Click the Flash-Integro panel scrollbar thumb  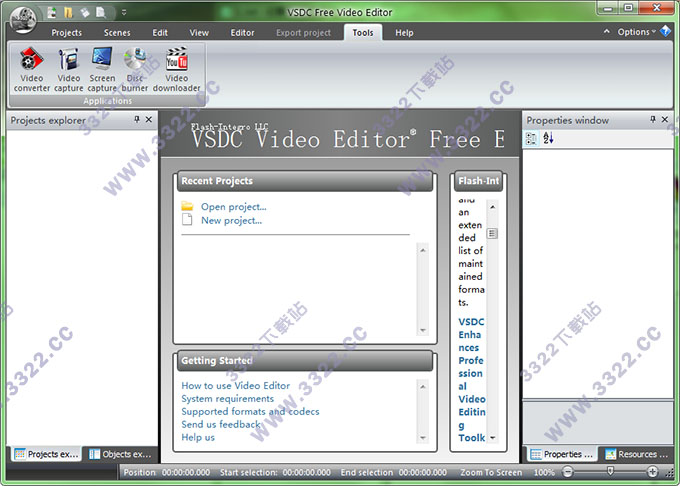click(x=492, y=234)
